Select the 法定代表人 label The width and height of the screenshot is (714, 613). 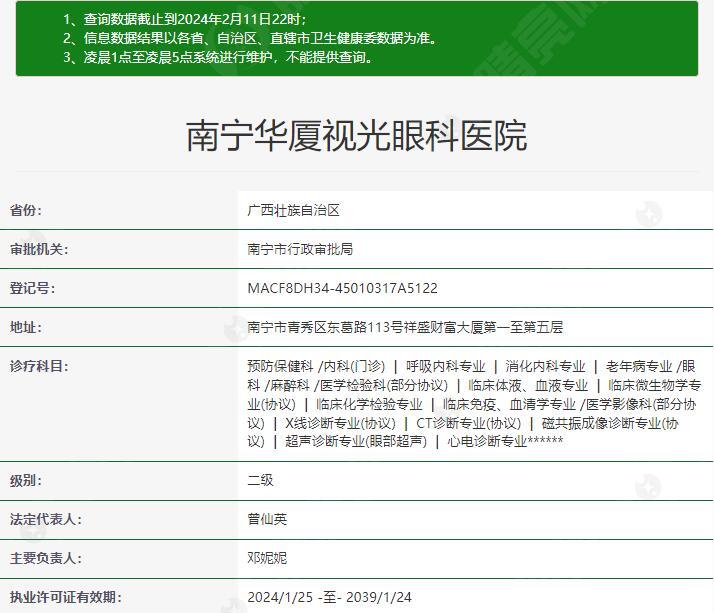click(x=46, y=520)
